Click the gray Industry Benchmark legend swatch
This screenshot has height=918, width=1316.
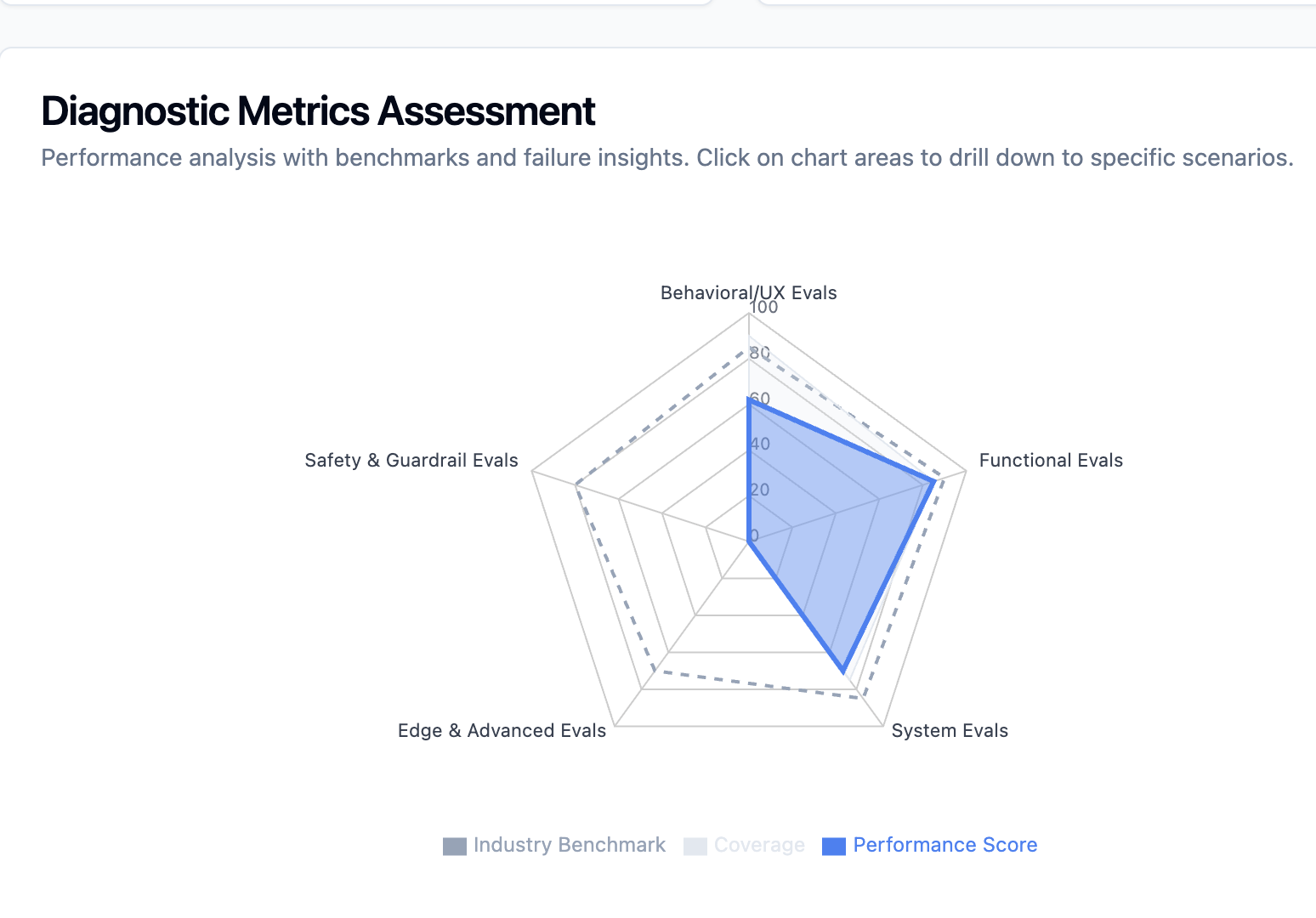click(x=453, y=845)
